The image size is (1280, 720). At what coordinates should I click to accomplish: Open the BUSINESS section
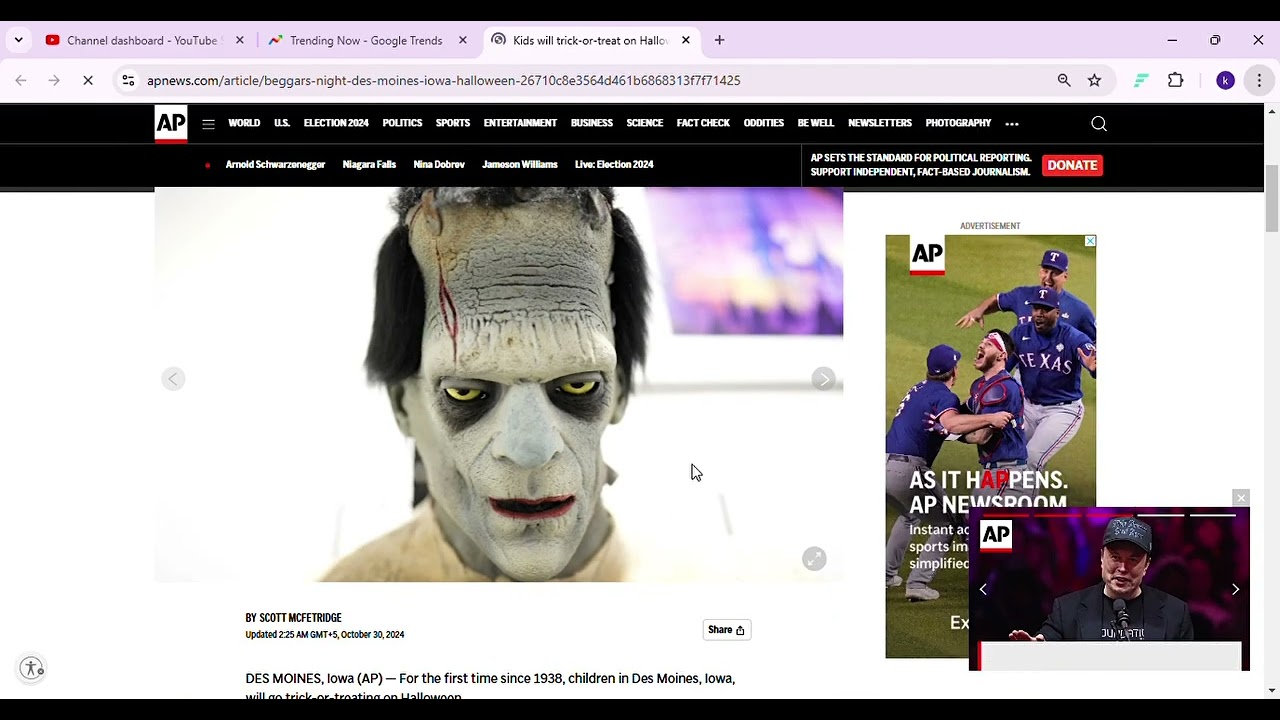click(592, 123)
